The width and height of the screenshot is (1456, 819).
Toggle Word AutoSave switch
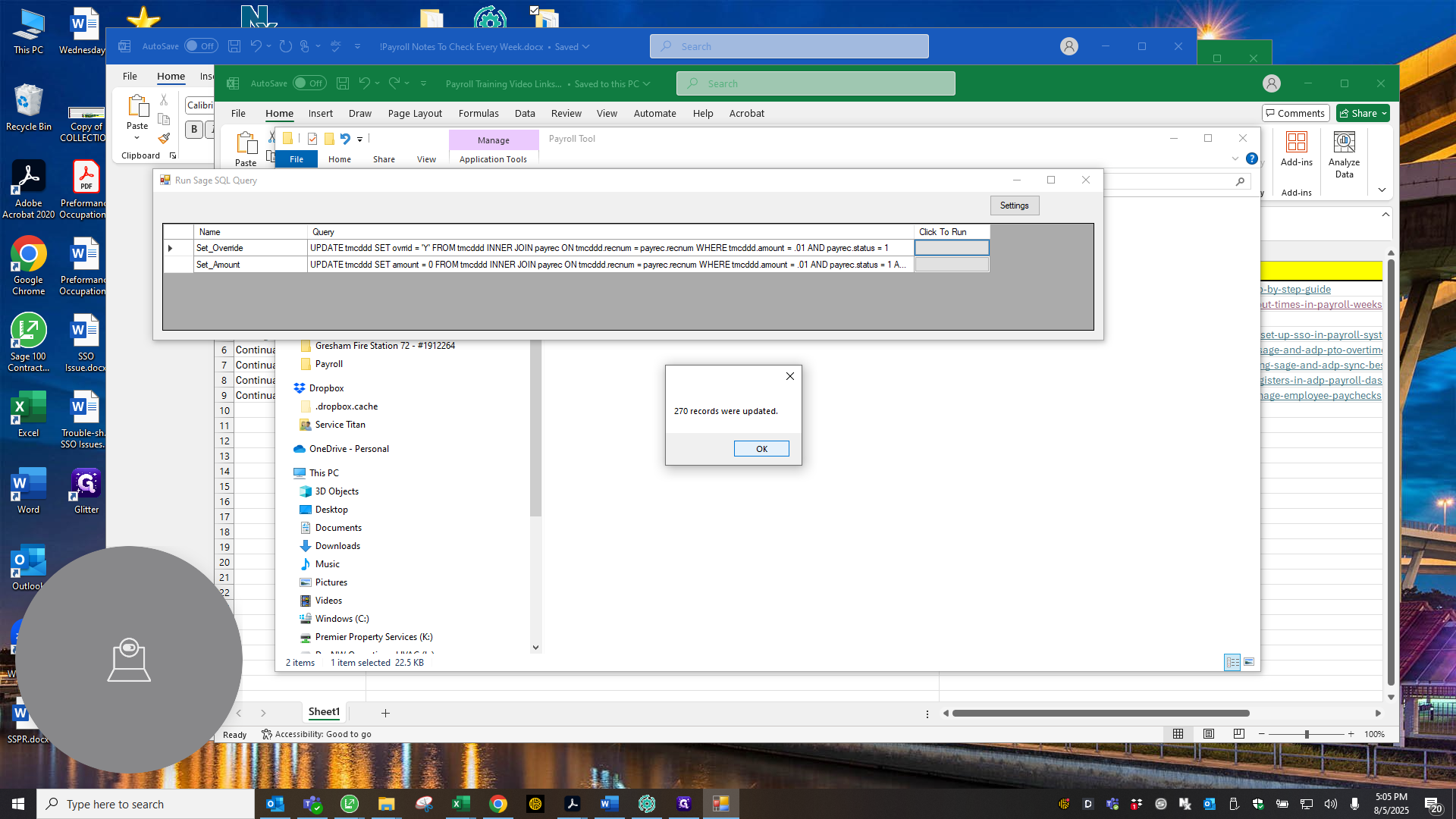click(x=201, y=46)
